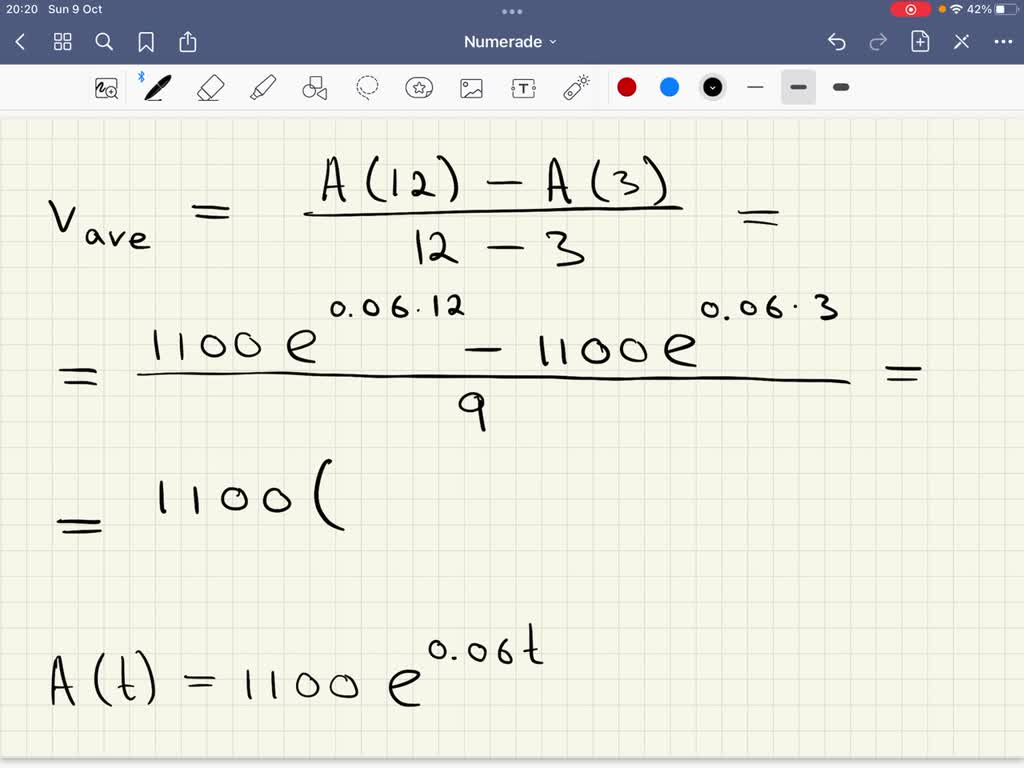Open the Numerade title dropdown
This screenshot has height=768, width=1024.
click(x=509, y=41)
